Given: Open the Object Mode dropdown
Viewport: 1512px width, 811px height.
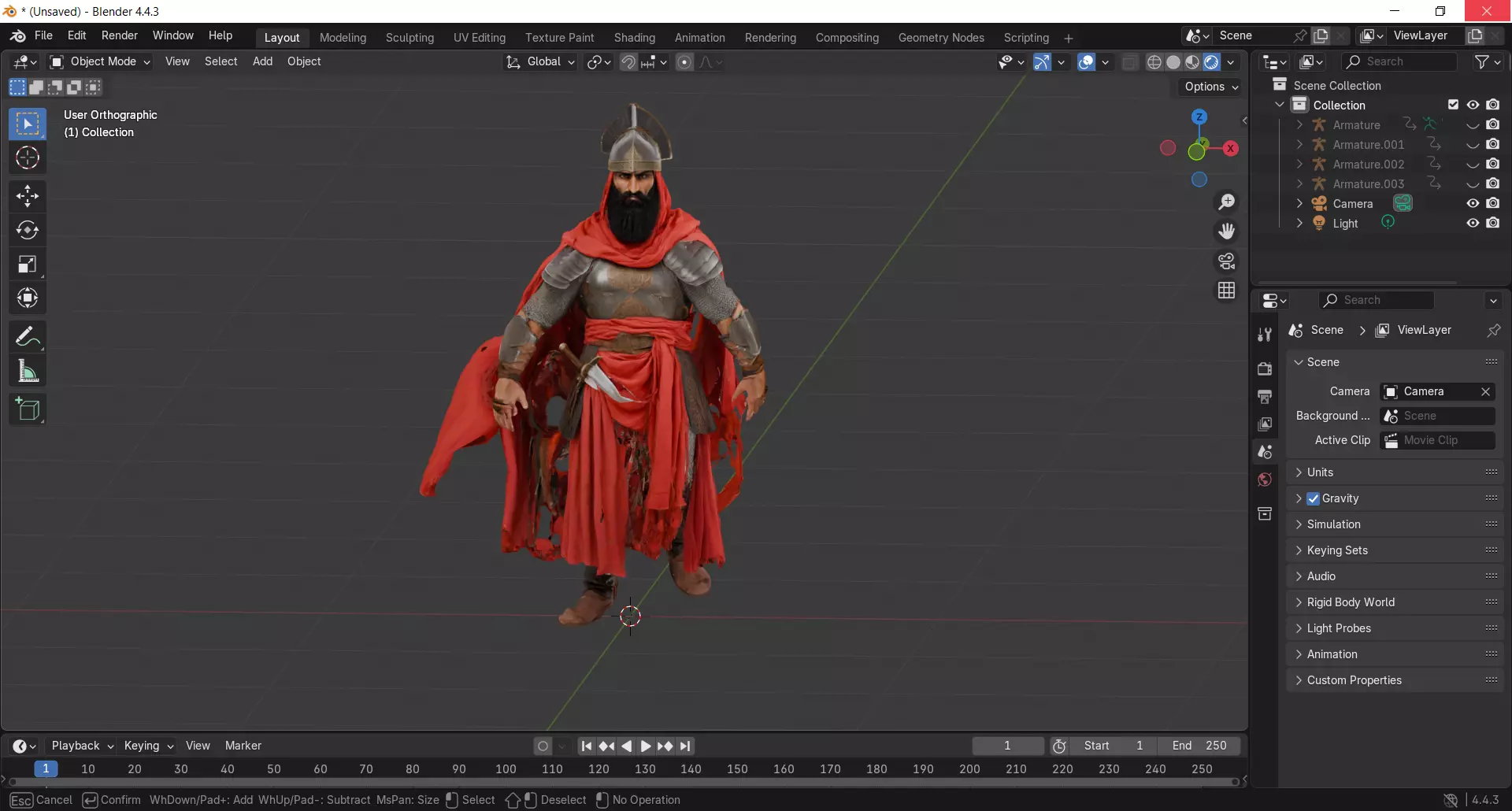Looking at the screenshot, I should click(x=100, y=61).
